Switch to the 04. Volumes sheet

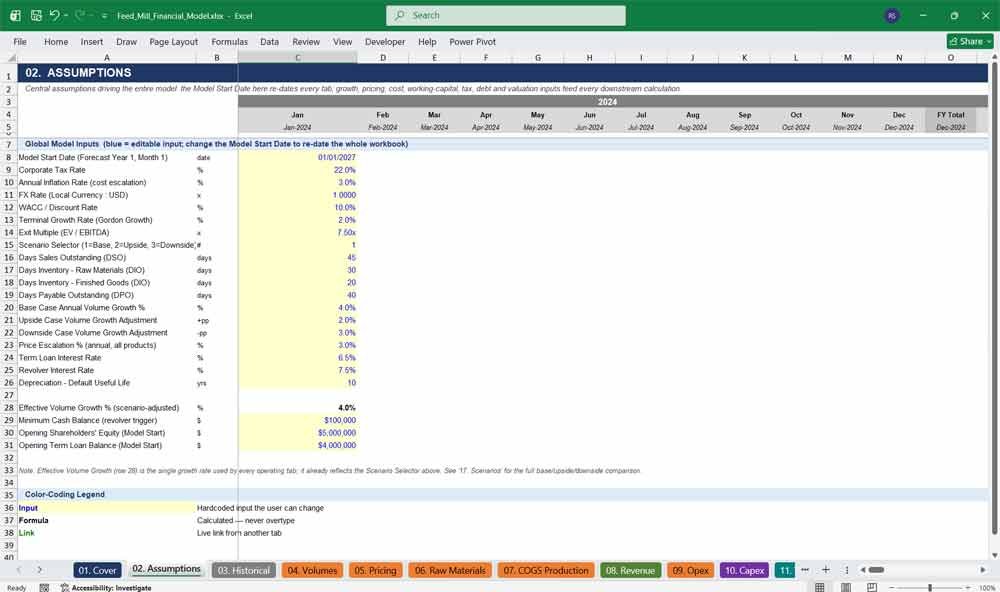pos(312,570)
